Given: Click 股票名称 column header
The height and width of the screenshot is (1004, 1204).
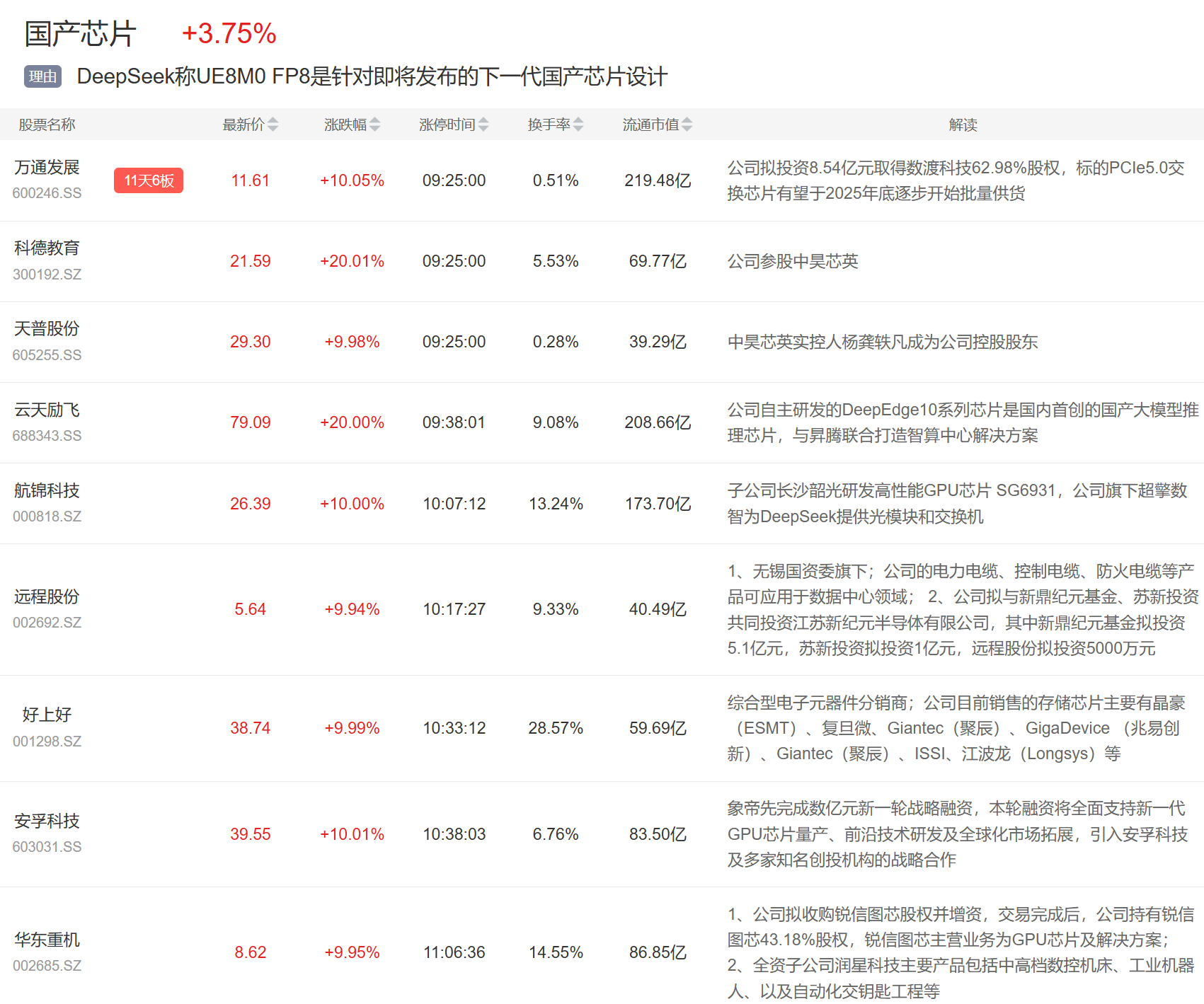Looking at the screenshot, I should [47, 125].
